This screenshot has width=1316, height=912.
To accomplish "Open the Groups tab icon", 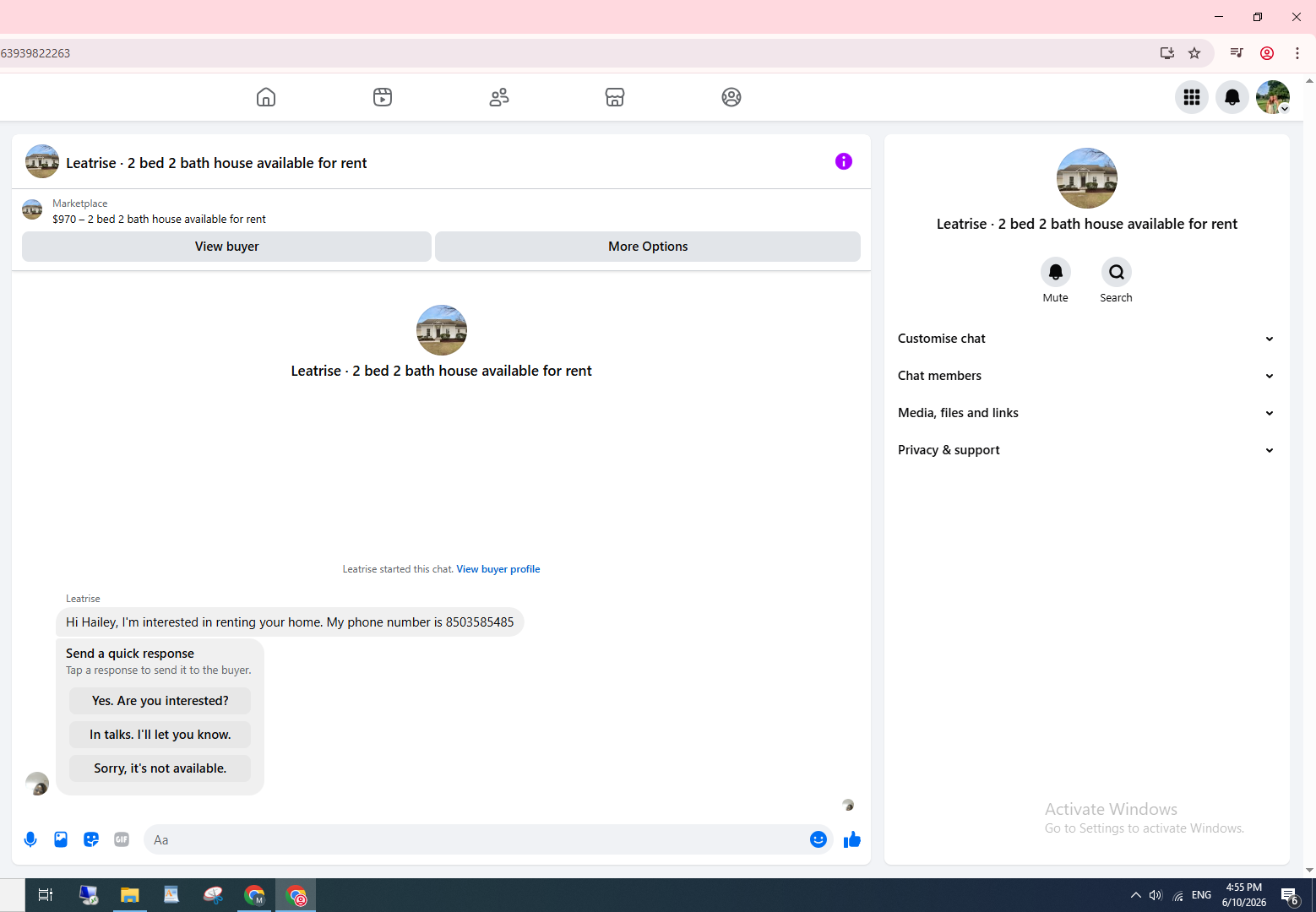I will 731,97.
